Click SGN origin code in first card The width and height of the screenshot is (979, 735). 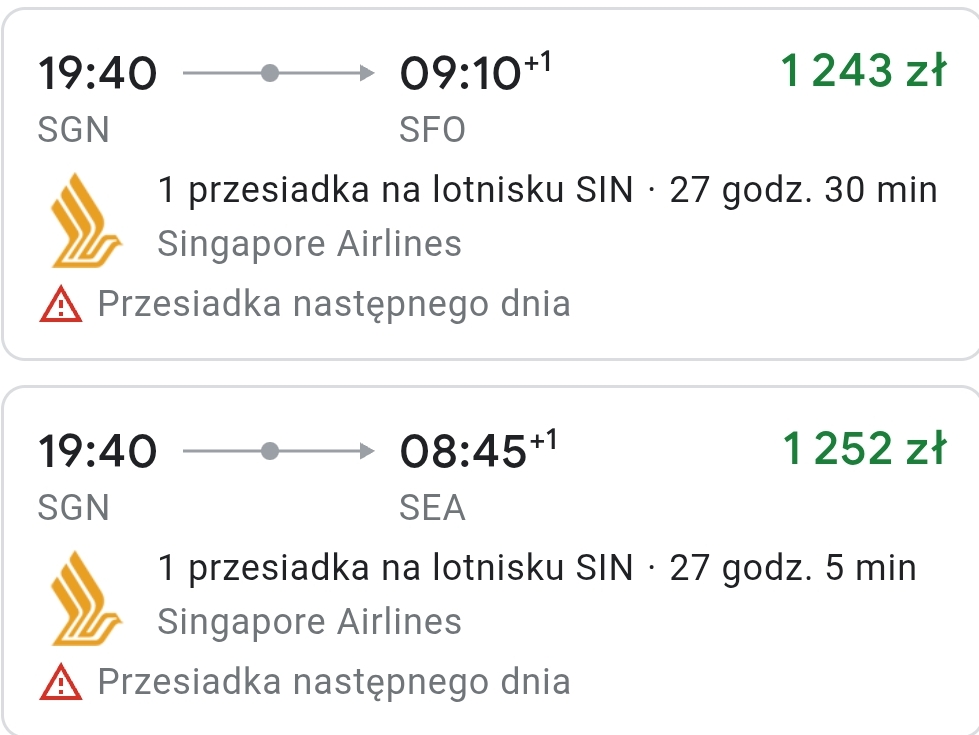tap(74, 130)
